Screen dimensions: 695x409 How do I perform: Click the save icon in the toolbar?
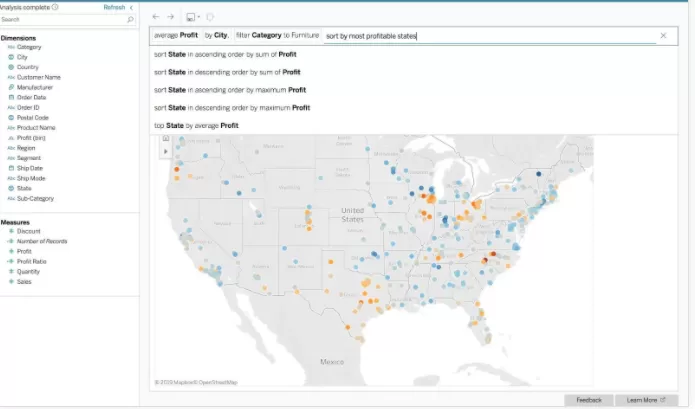point(189,17)
